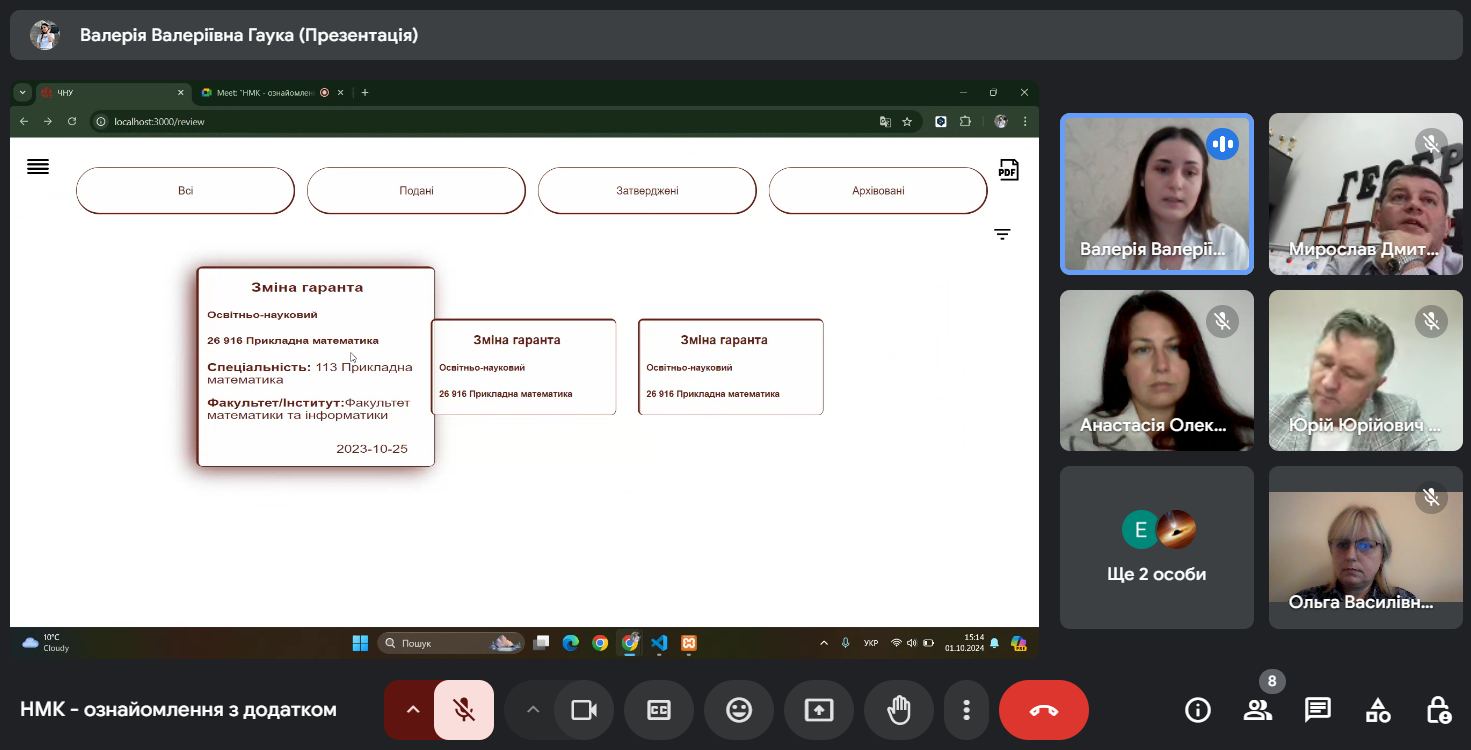1471x750 pixels.
Task: Open chat with everyone
Action: 1318,710
